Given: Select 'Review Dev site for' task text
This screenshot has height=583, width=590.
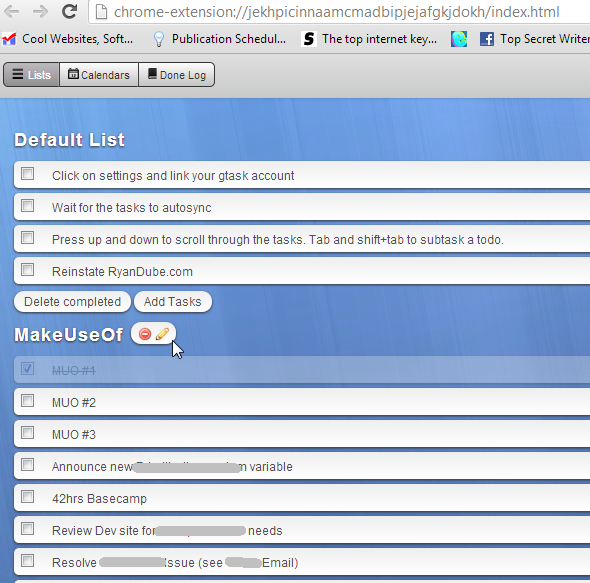Looking at the screenshot, I should tap(167, 531).
